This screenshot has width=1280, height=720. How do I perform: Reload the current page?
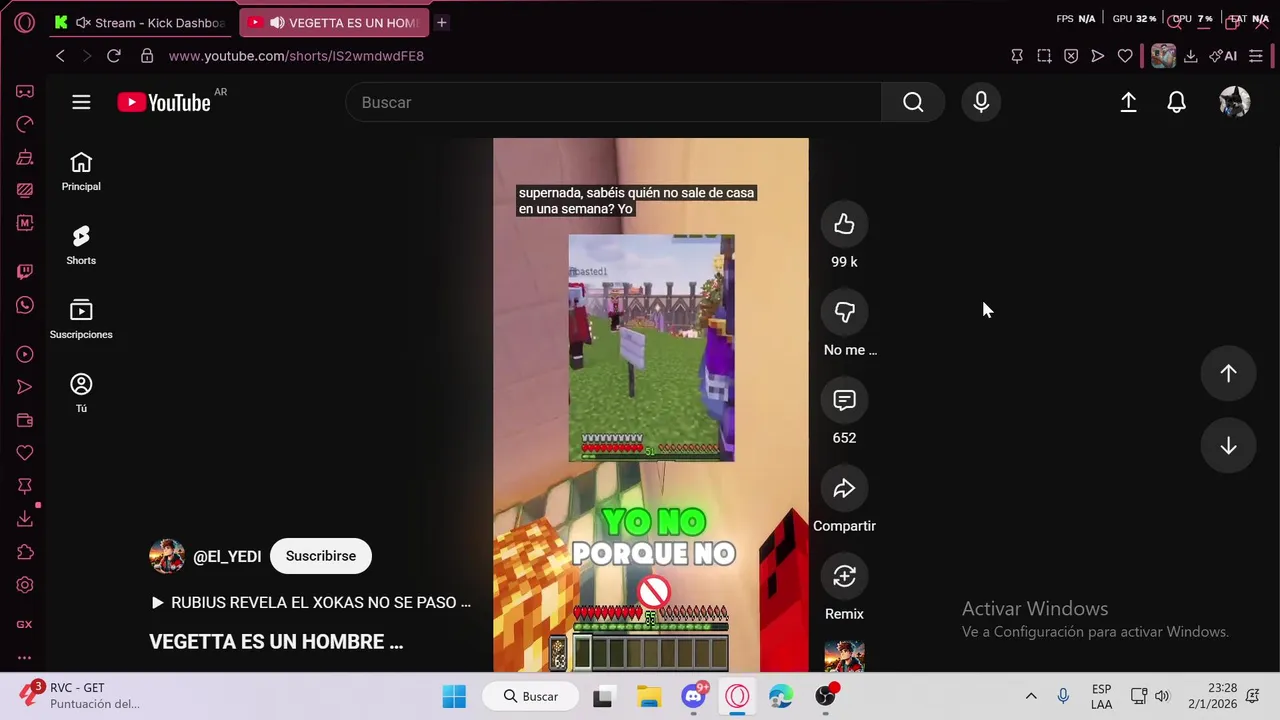coord(114,56)
